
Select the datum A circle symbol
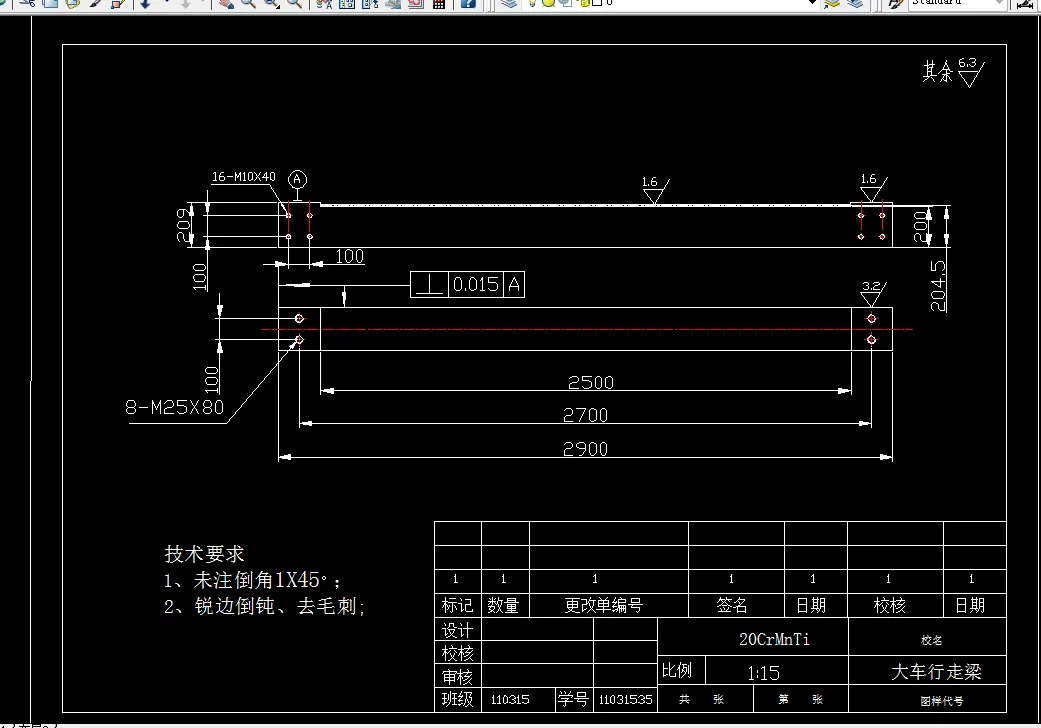[297, 179]
